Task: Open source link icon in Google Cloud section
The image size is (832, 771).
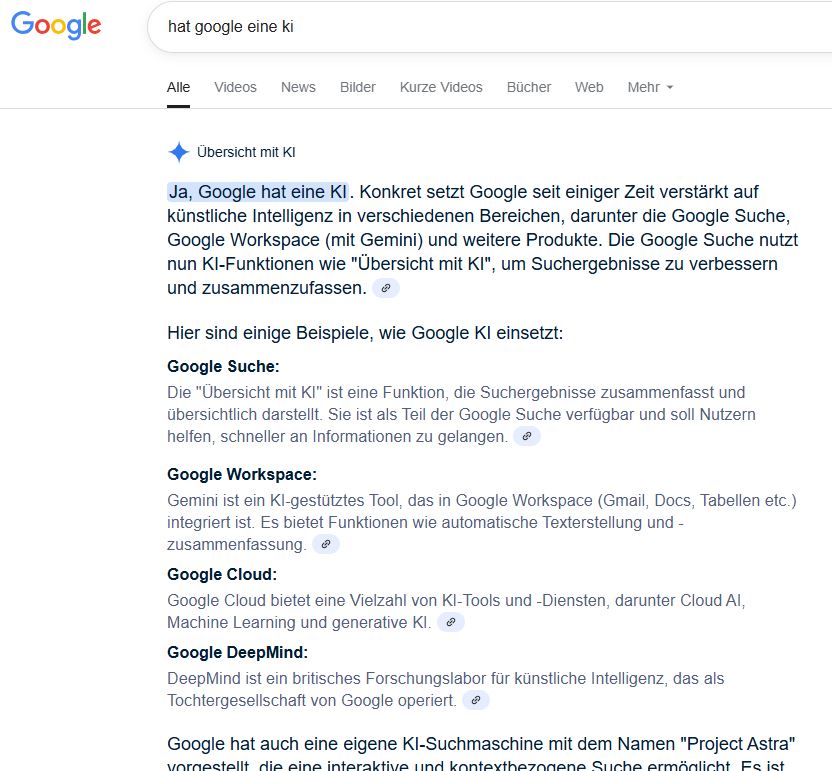Action: coord(450,622)
